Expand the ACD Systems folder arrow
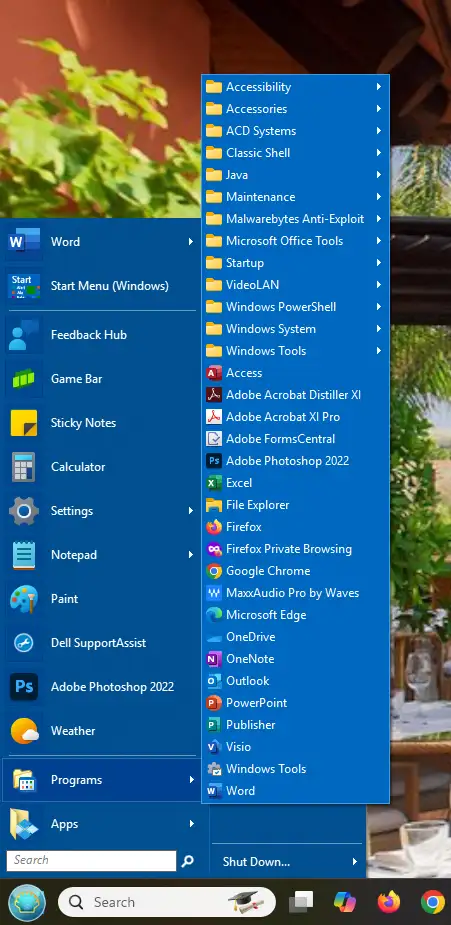The height and width of the screenshot is (925, 451). pyautogui.click(x=378, y=131)
